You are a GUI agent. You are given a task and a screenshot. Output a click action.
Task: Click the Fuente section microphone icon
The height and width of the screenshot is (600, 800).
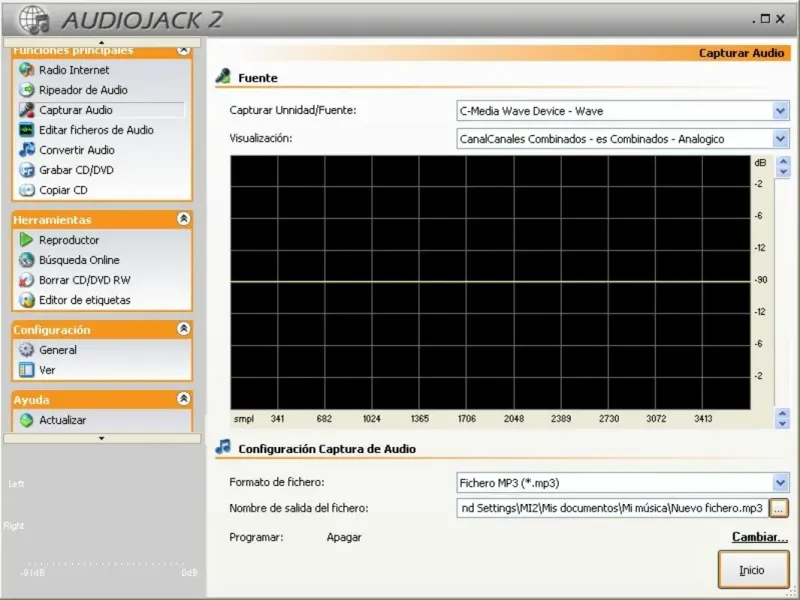point(223,77)
